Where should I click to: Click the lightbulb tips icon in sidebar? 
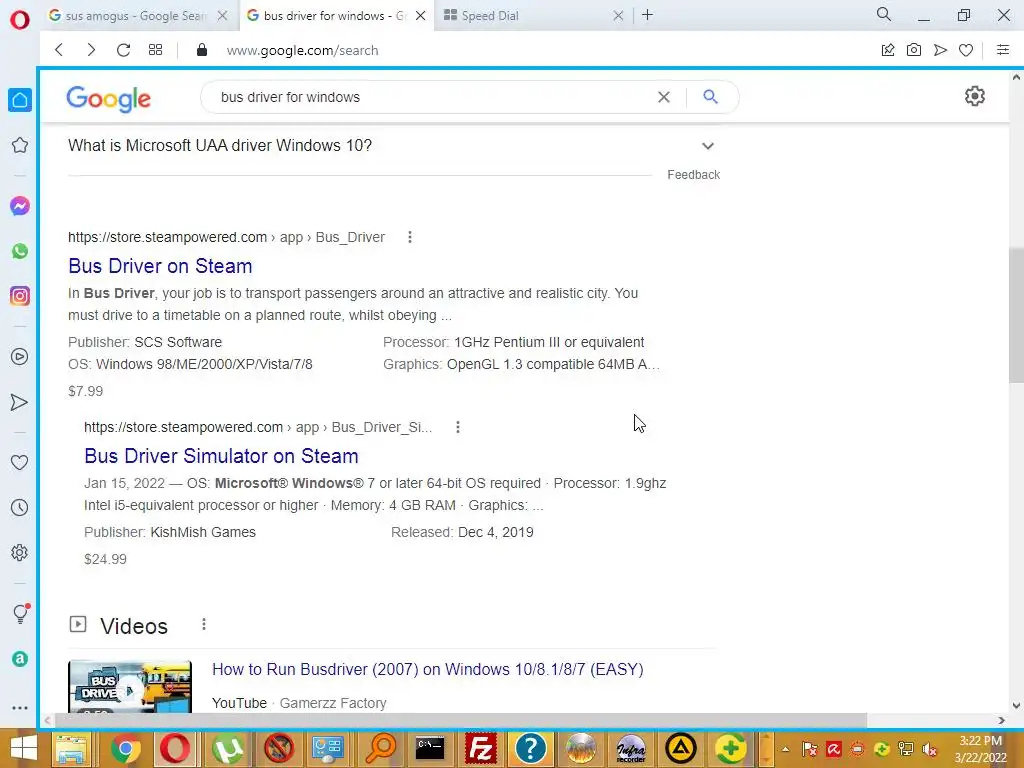click(20, 613)
